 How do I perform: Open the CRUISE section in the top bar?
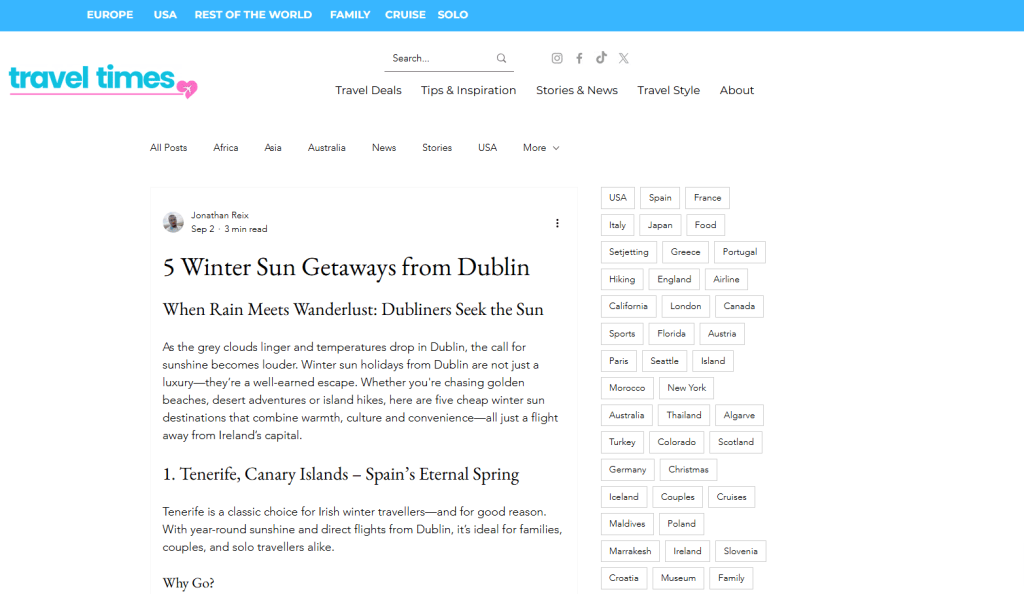coord(404,14)
